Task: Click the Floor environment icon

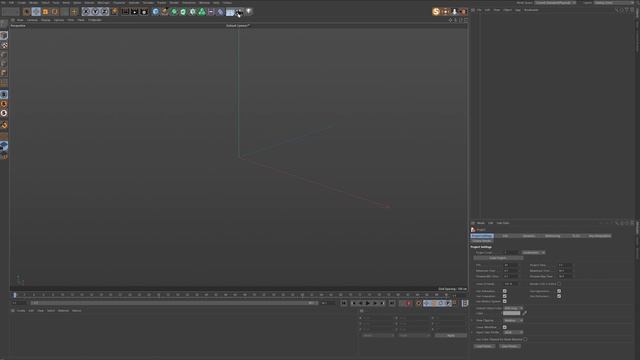Action: [230, 12]
